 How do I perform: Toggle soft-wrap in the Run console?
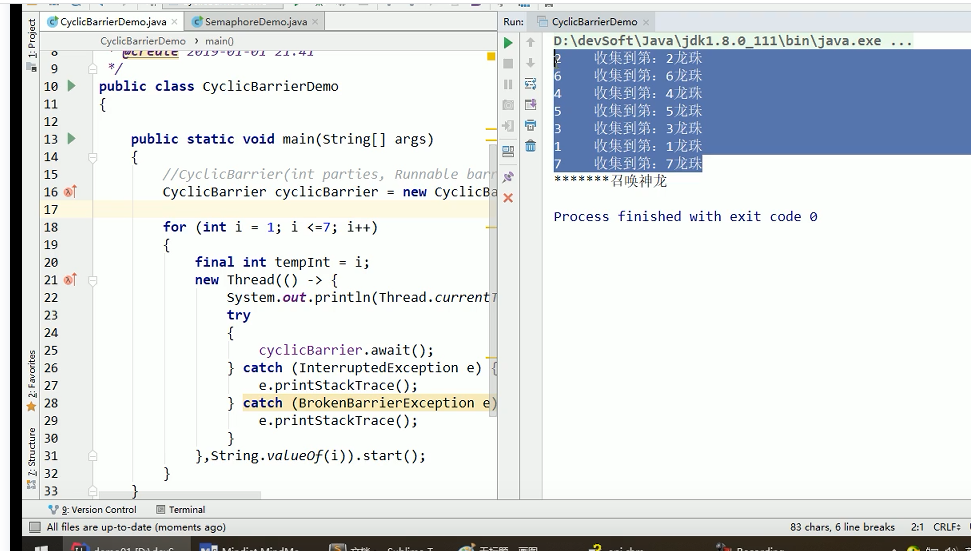point(531,84)
